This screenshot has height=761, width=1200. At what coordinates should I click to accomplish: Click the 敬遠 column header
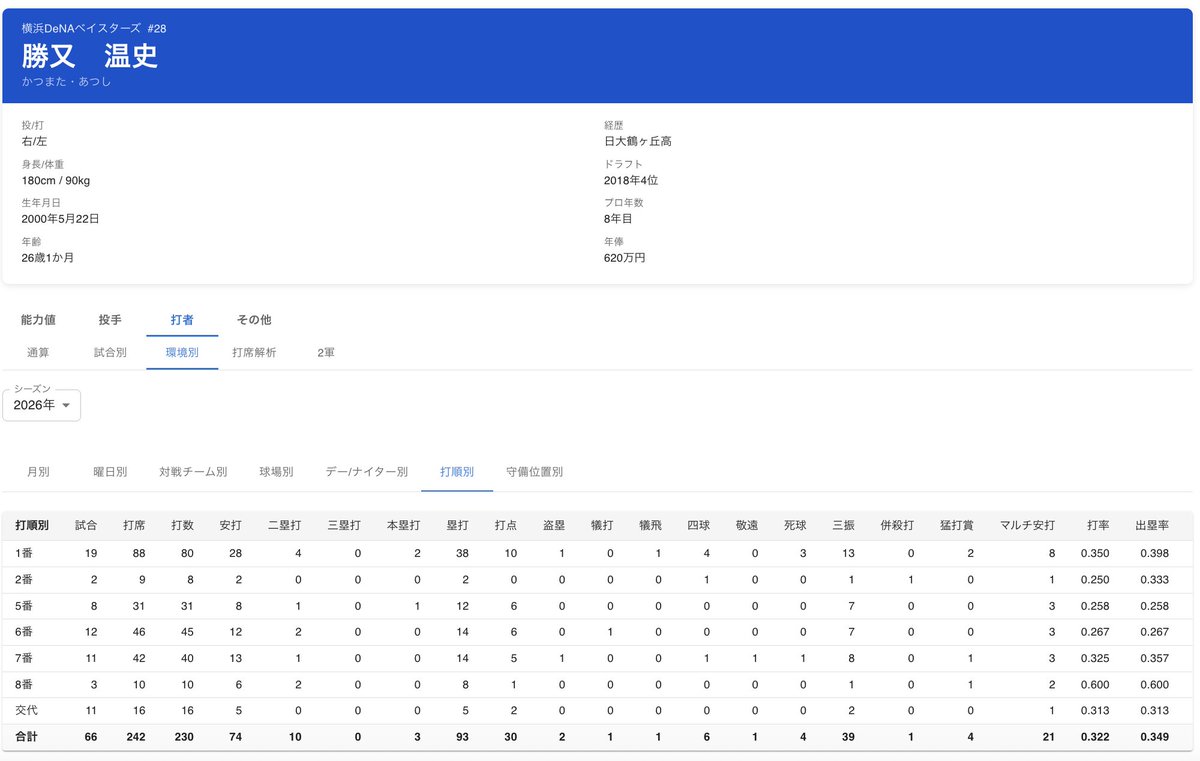(x=746, y=525)
